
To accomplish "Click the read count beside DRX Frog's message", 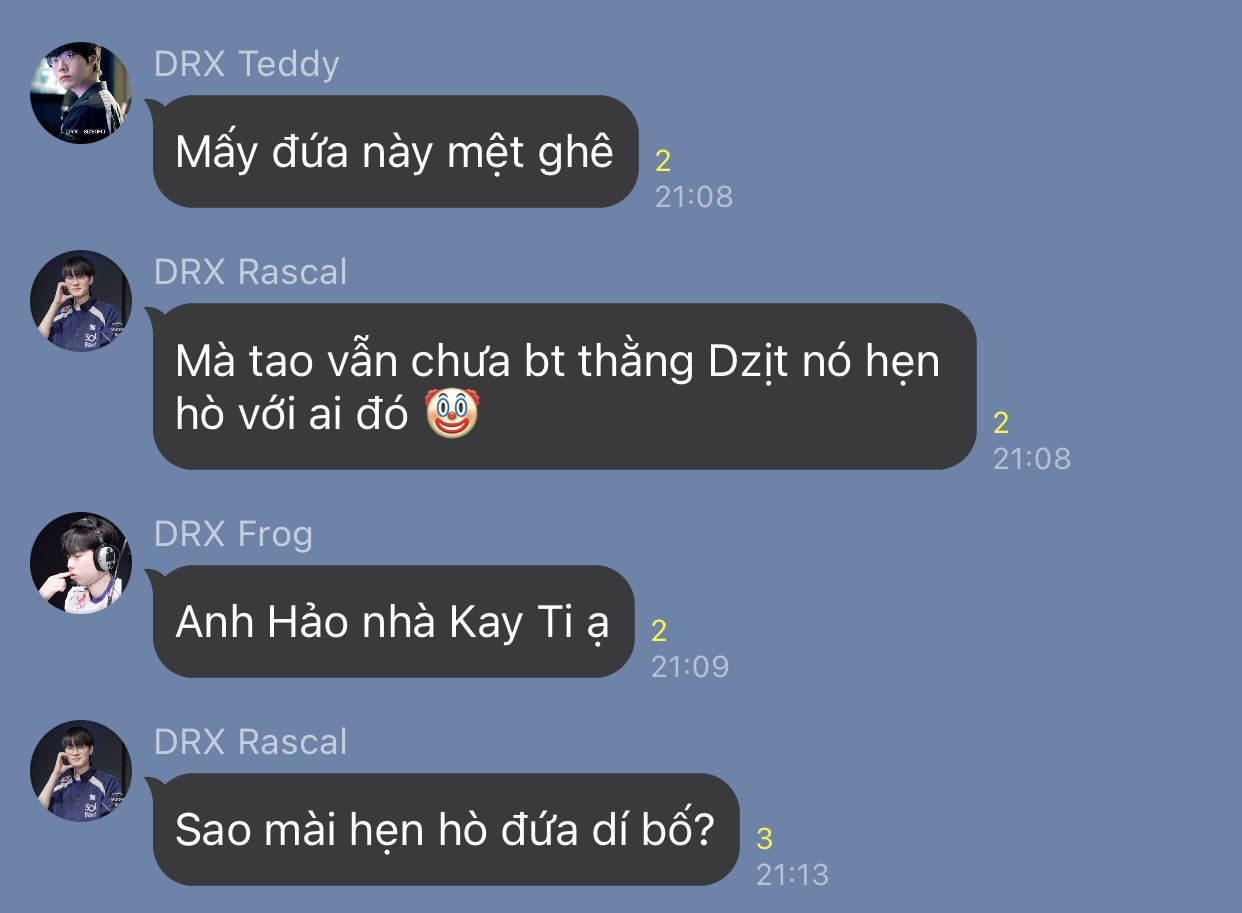I will [x=659, y=631].
